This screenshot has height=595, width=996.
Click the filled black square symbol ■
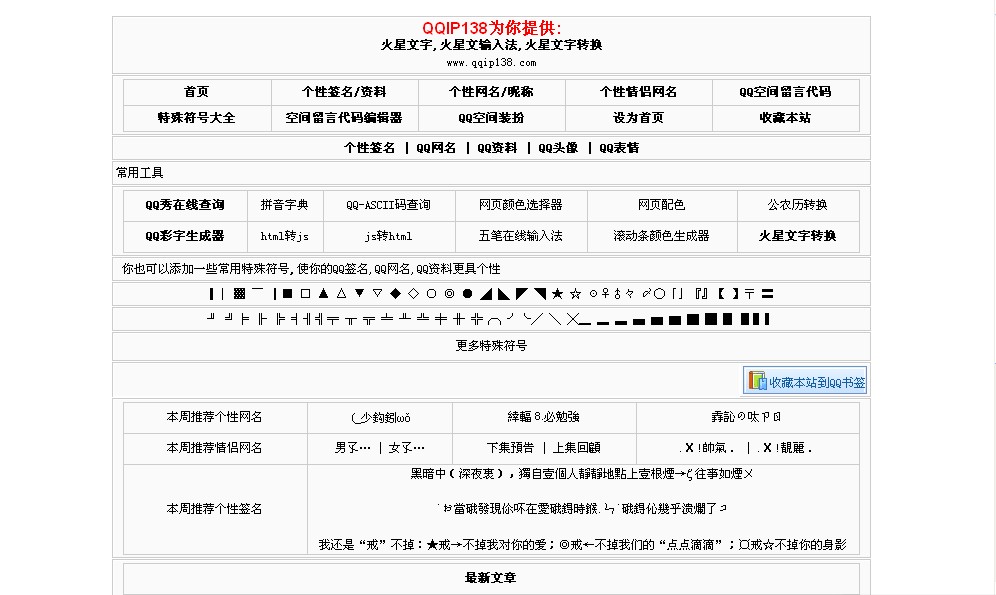[287, 293]
